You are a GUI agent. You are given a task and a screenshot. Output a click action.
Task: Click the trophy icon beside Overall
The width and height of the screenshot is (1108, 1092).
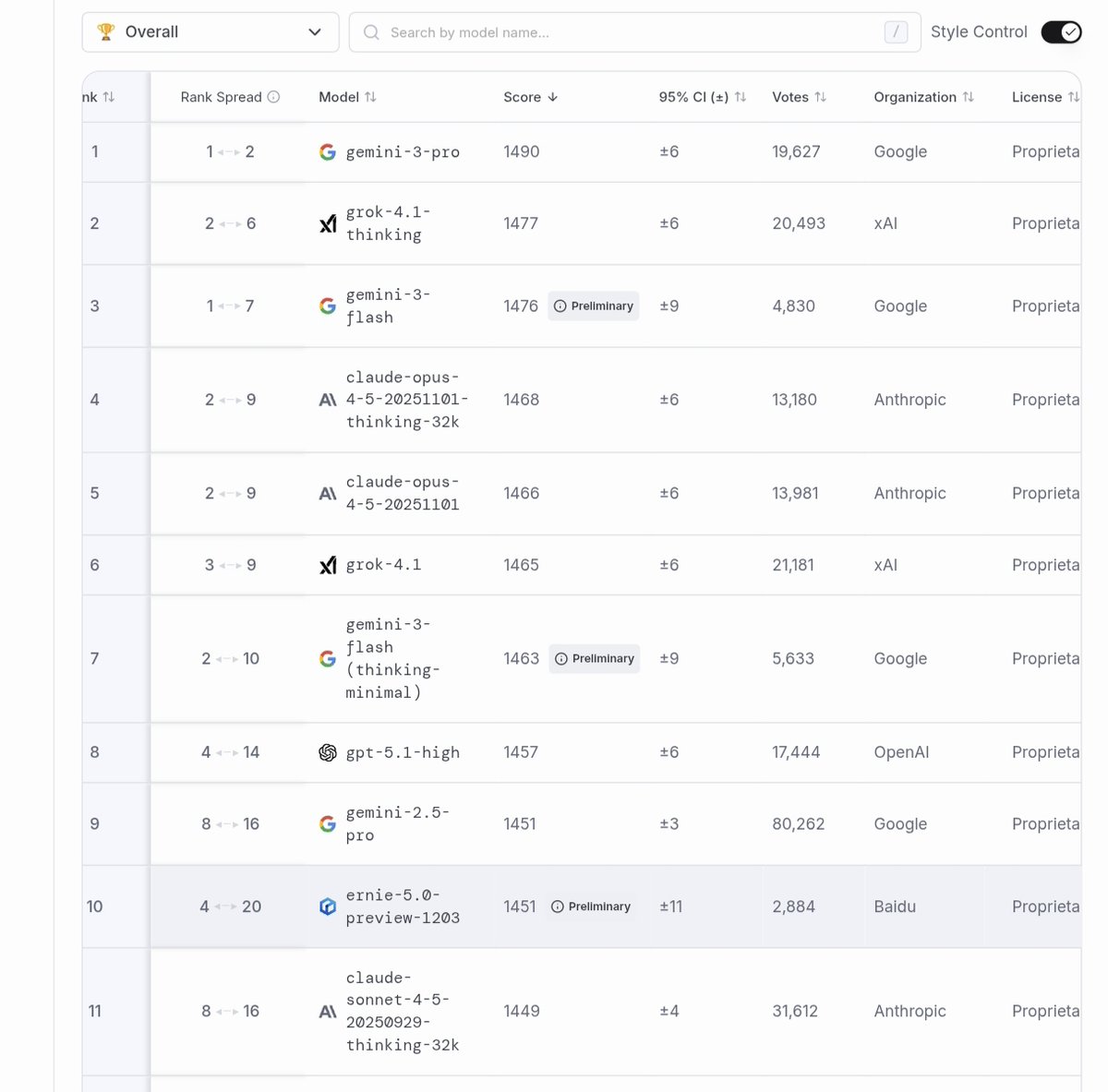106,32
